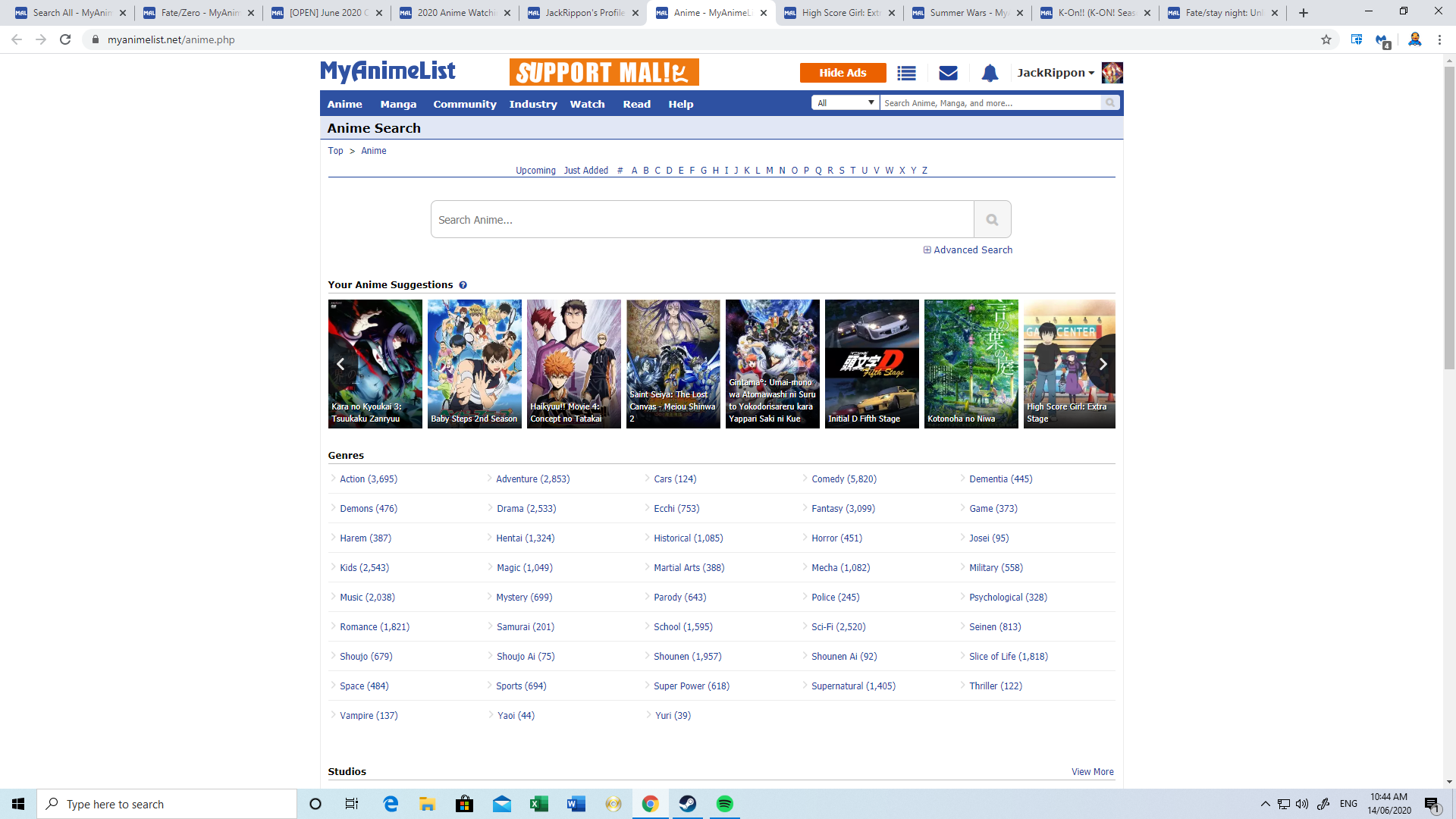The image size is (1456, 819).
Task: Open the Kotonoha no Niwa suggestion thumbnail
Action: 971,364
